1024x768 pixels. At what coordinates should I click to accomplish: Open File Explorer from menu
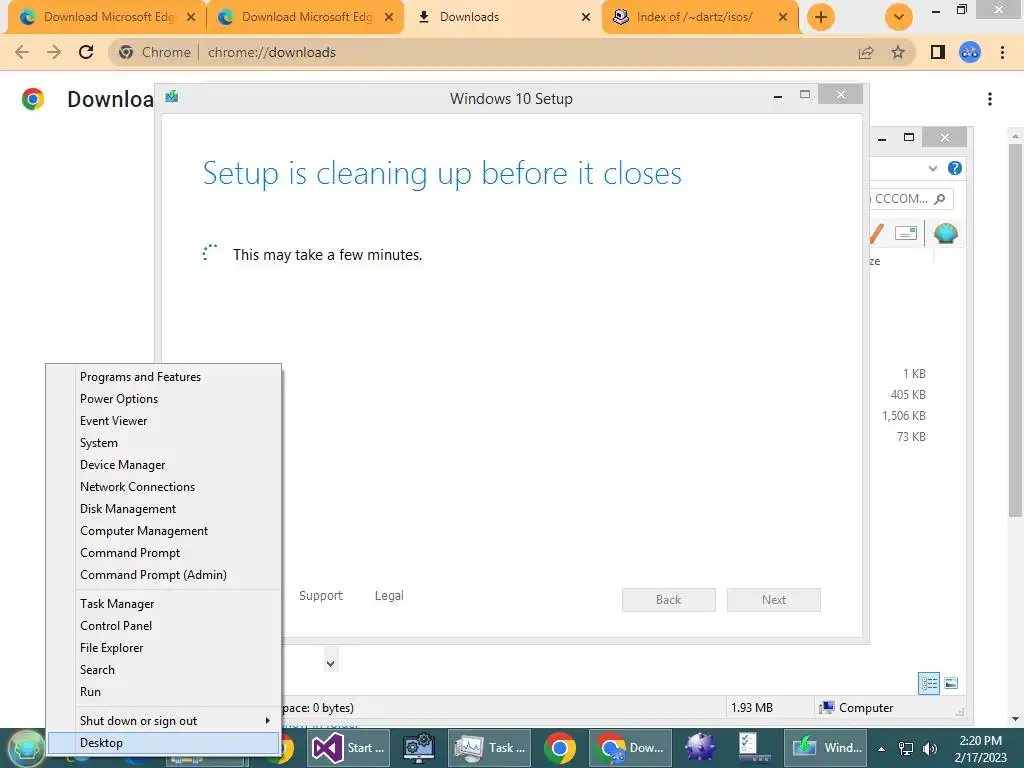(163, 647)
